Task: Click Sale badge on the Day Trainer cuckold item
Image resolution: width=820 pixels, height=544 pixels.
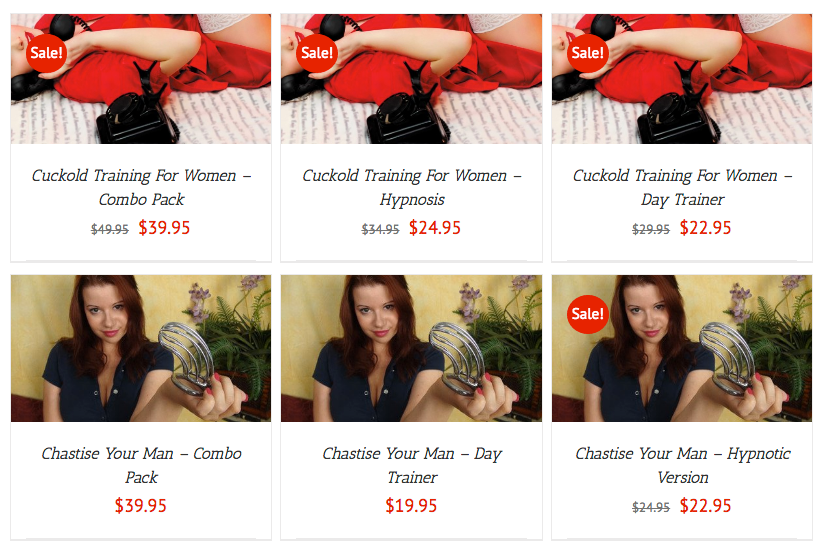Action: 588,53
